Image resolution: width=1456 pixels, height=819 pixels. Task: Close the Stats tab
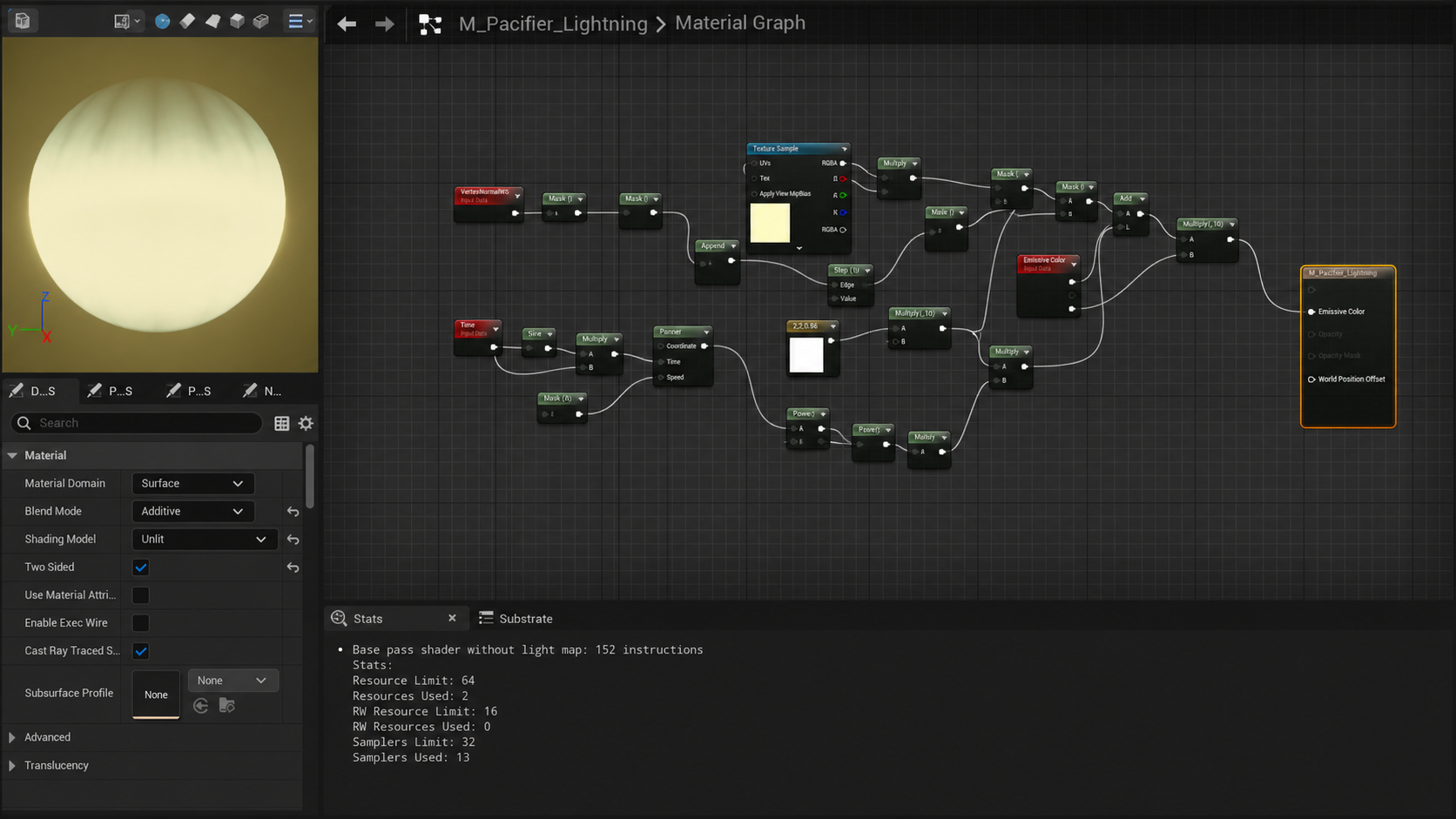(452, 618)
